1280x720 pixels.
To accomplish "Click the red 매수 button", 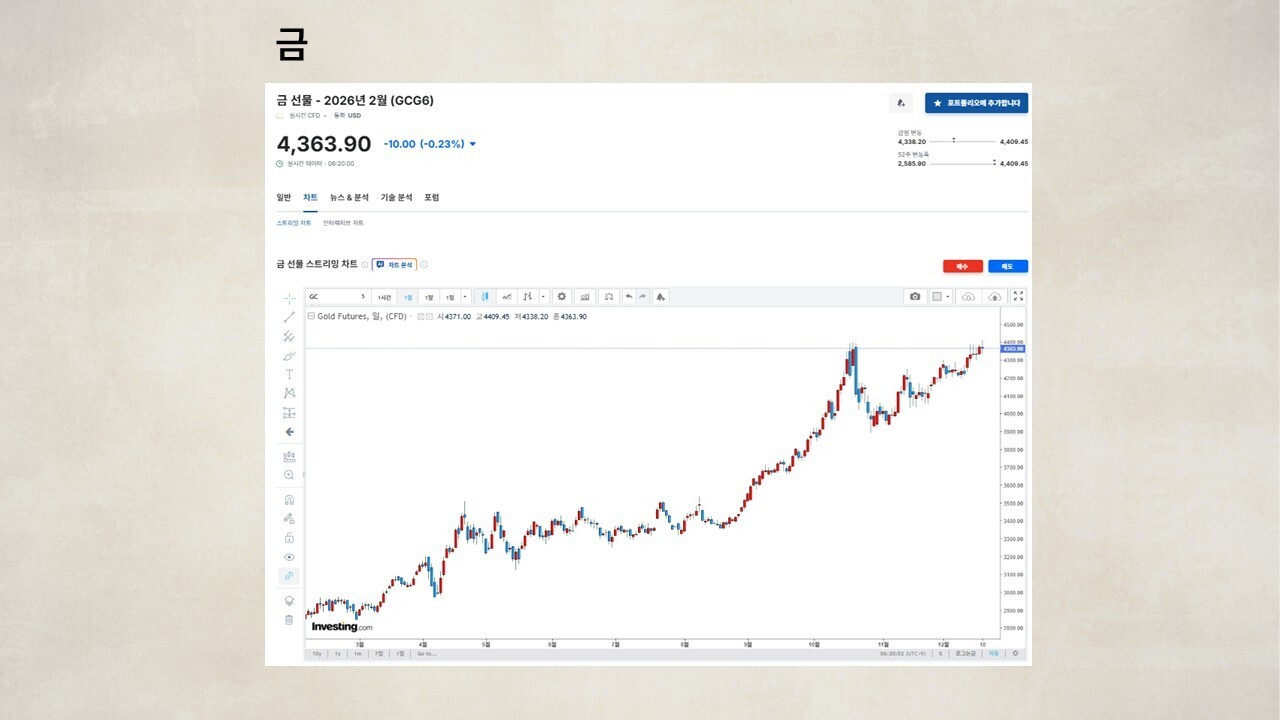I will tap(963, 267).
